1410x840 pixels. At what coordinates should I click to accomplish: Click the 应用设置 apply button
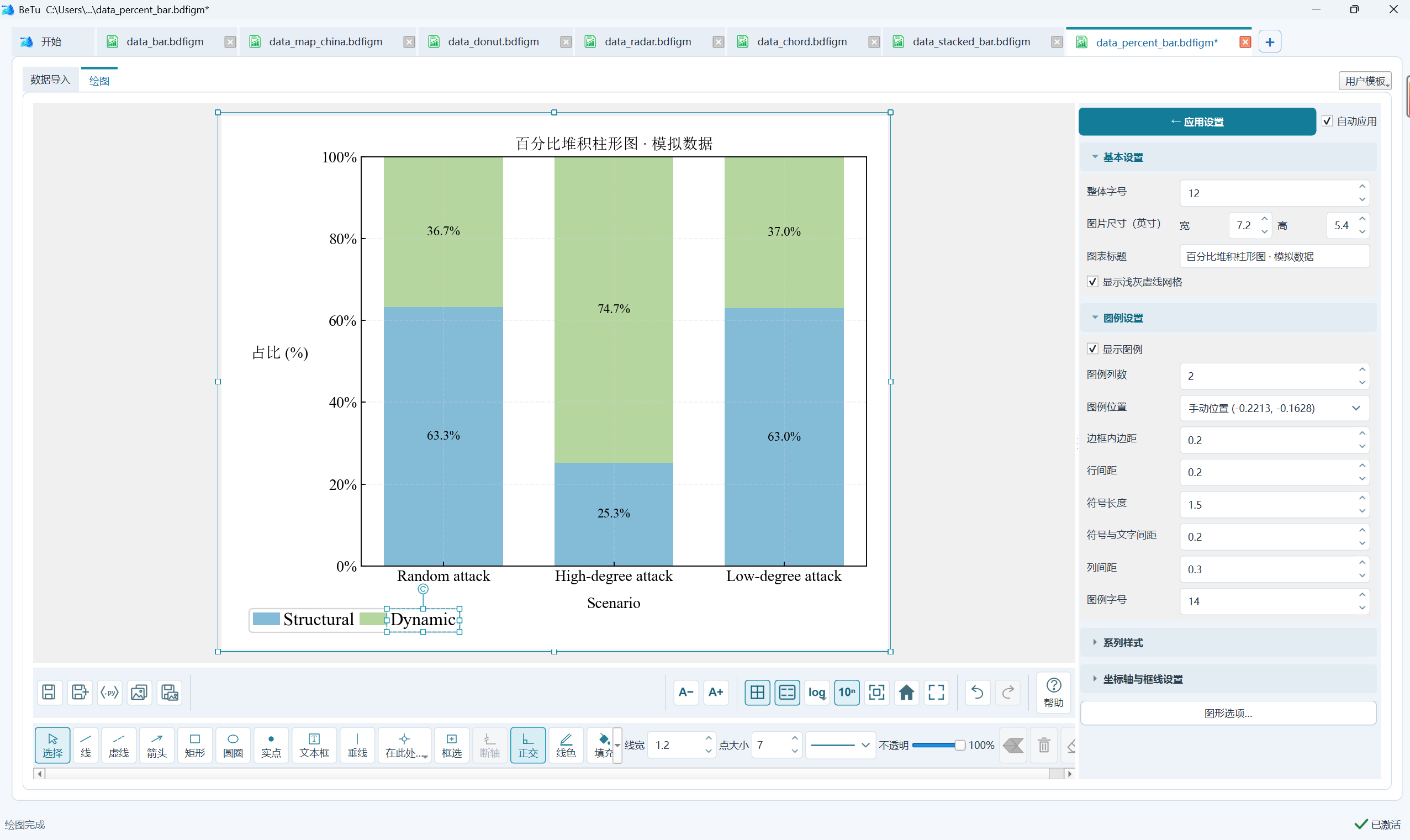[x=1197, y=121]
